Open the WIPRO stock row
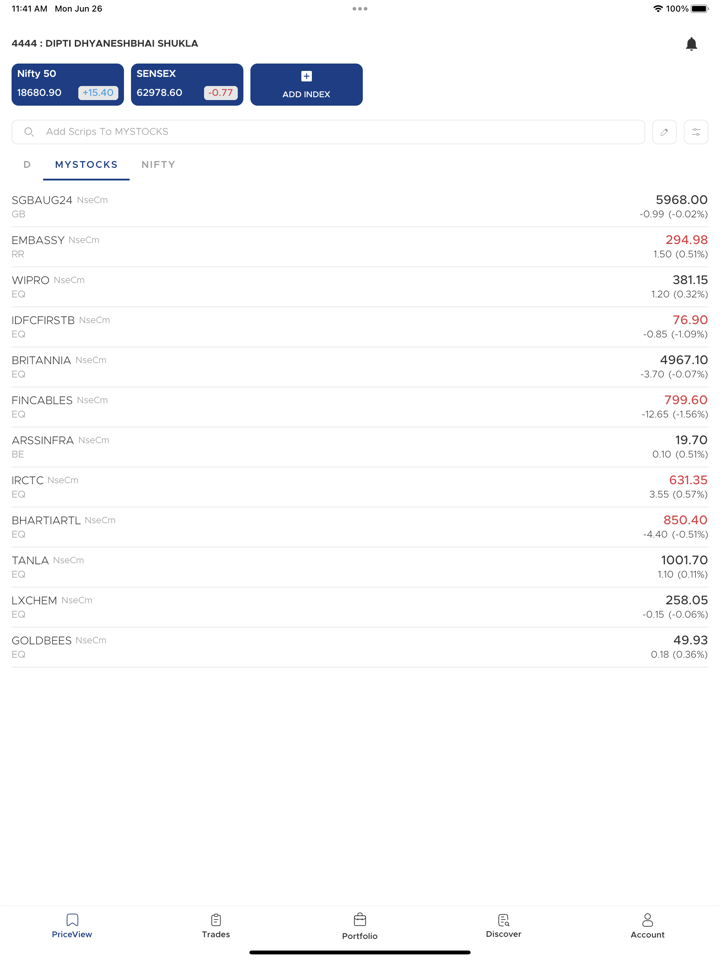 point(360,287)
